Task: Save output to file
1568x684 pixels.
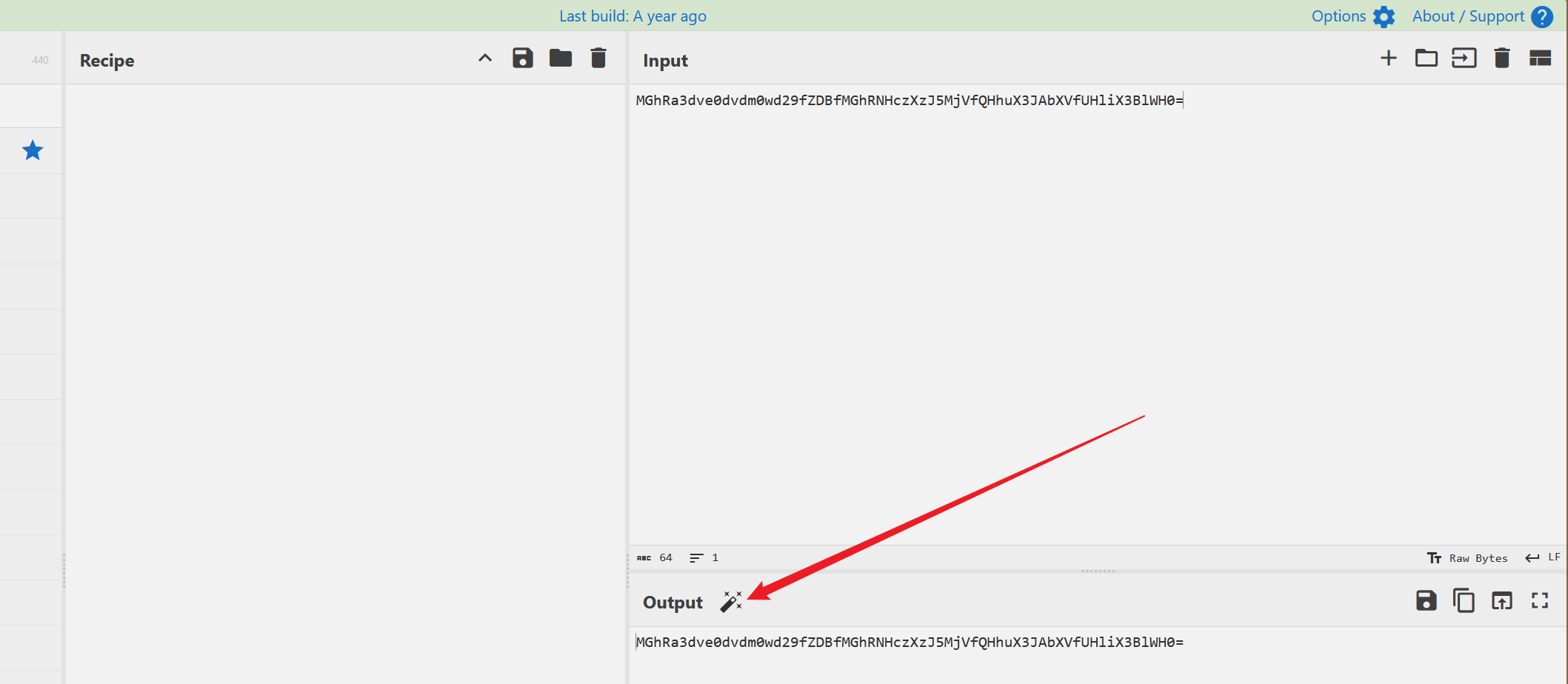Action: point(1426,601)
